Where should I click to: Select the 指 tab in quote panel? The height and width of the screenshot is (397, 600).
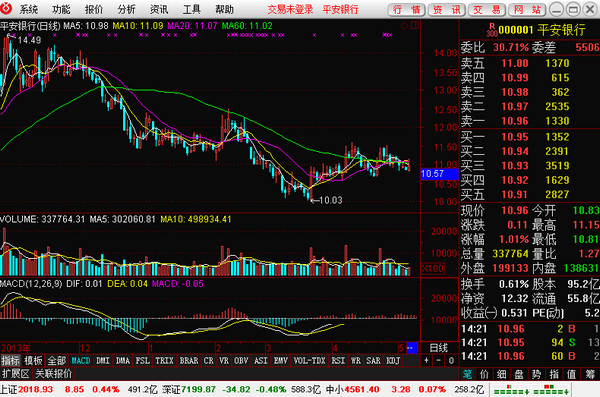[x=554, y=374]
